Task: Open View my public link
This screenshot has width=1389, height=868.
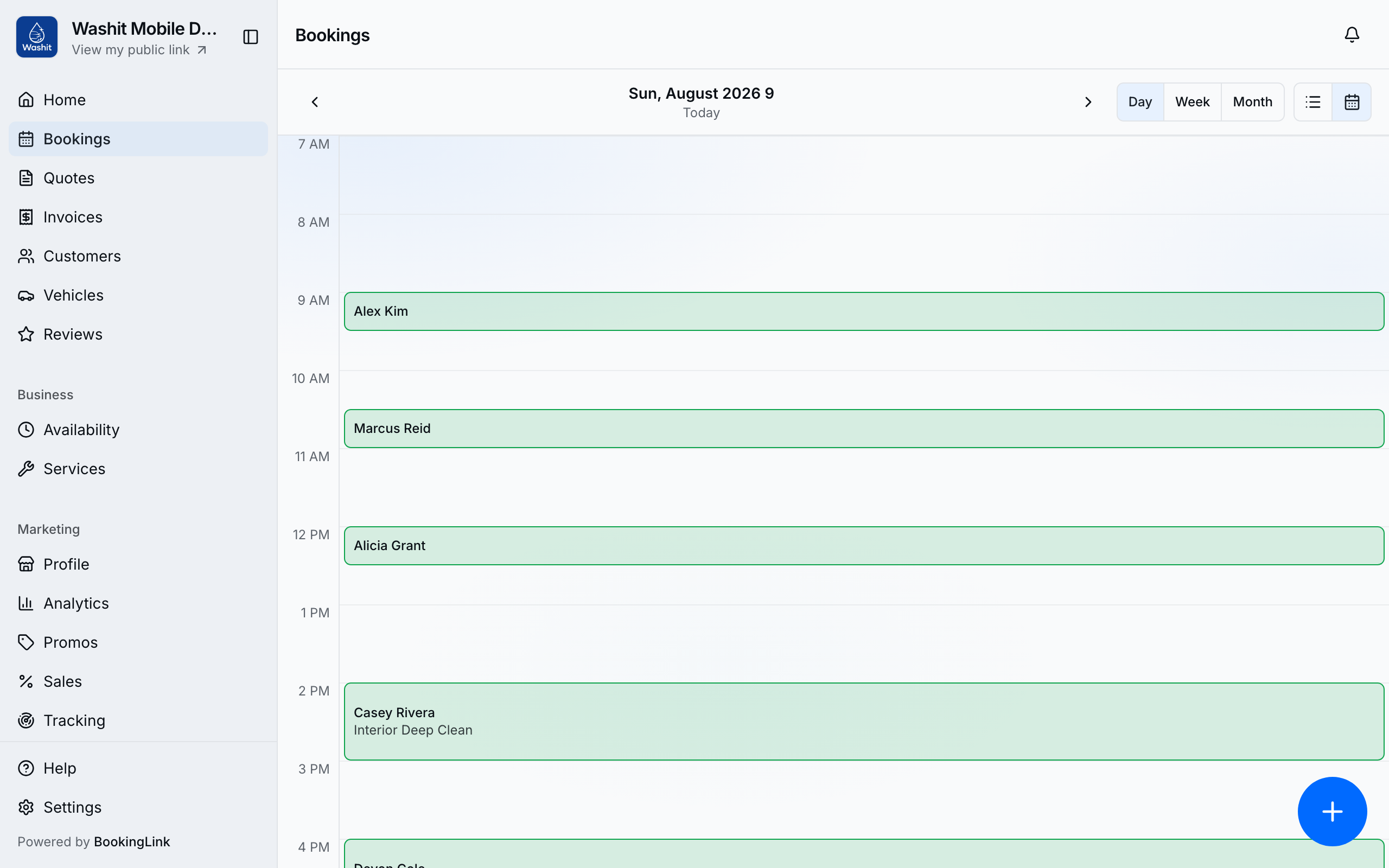Action: [139, 50]
